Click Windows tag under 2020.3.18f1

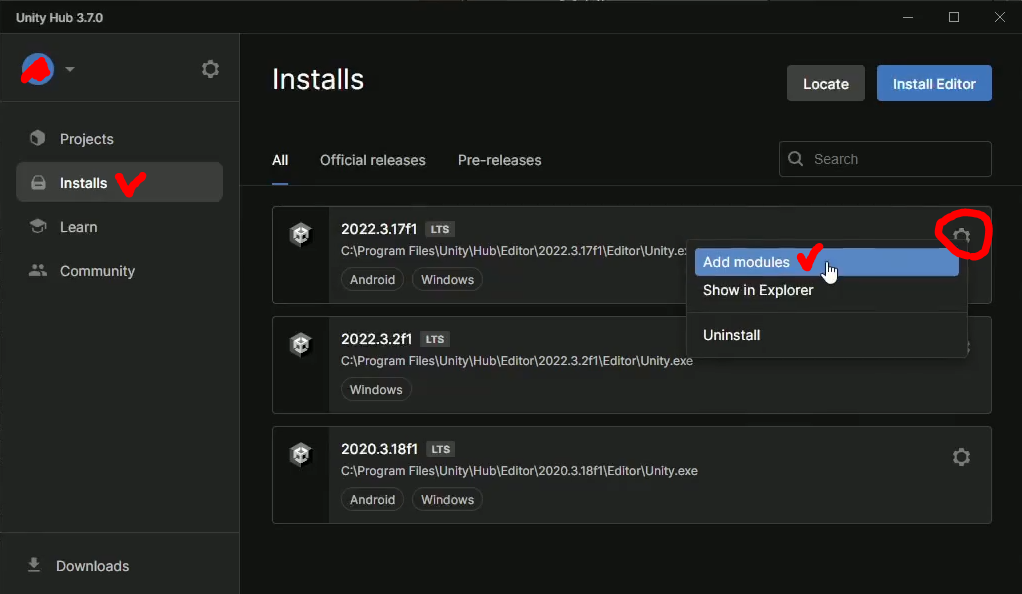[447, 500]
